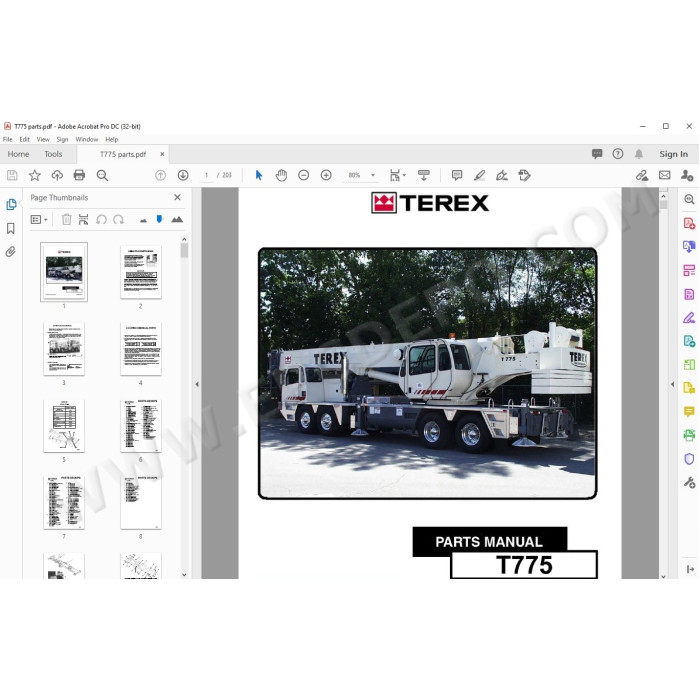Click the scrolling mode download icon
Image resolution: width=700 pixels, height=700 pixels.
coord(424,175)
